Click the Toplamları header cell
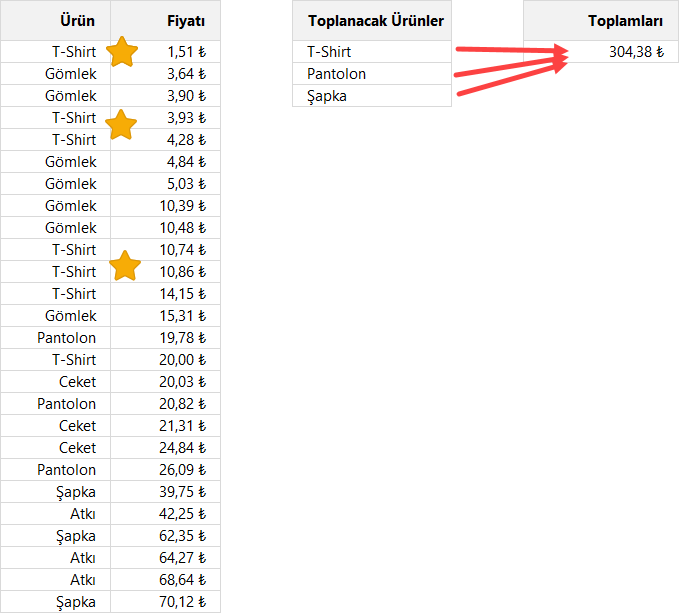Screen dimensions: 679x613 coord(601,20)
